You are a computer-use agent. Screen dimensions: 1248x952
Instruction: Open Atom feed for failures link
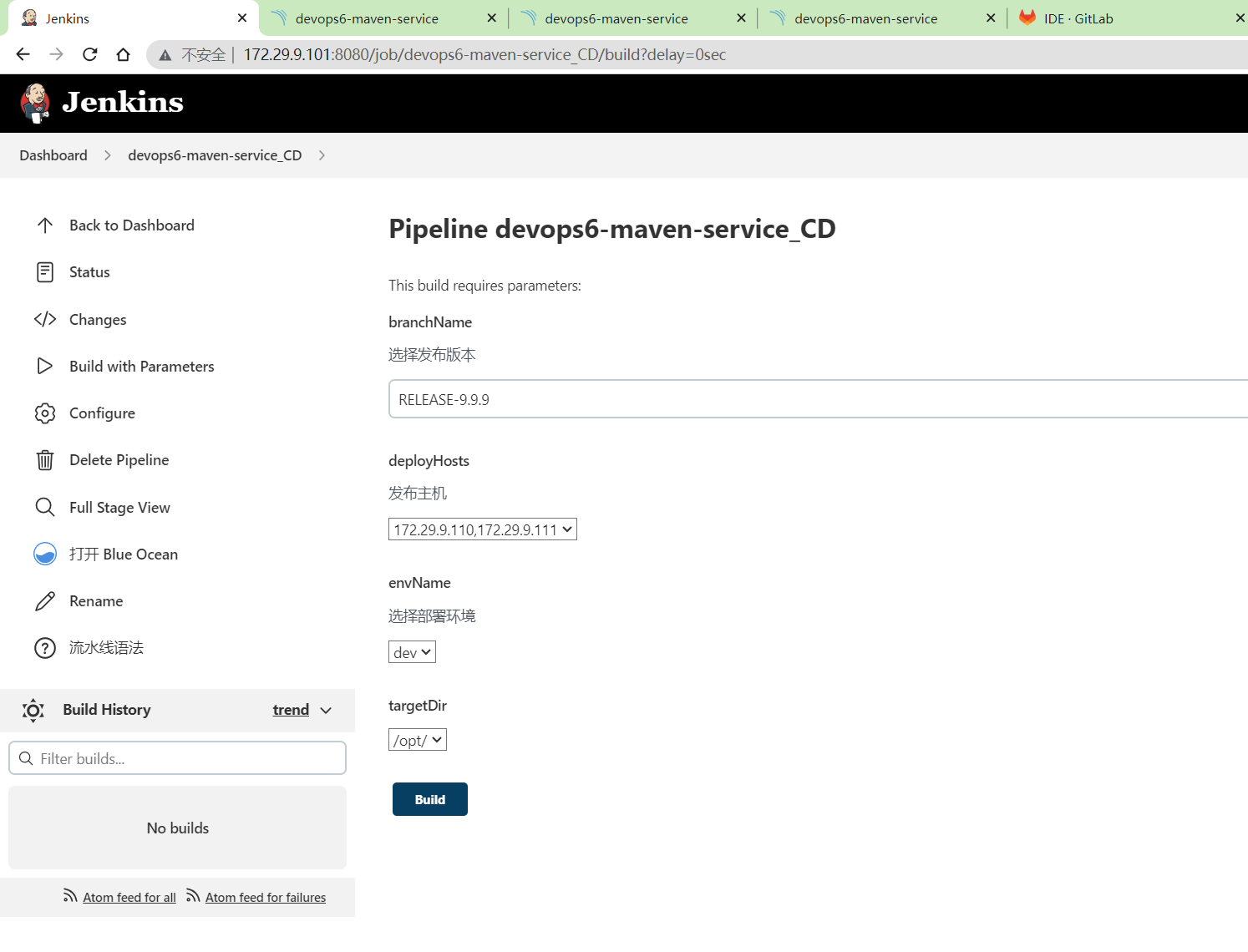(x=266, y=897)
